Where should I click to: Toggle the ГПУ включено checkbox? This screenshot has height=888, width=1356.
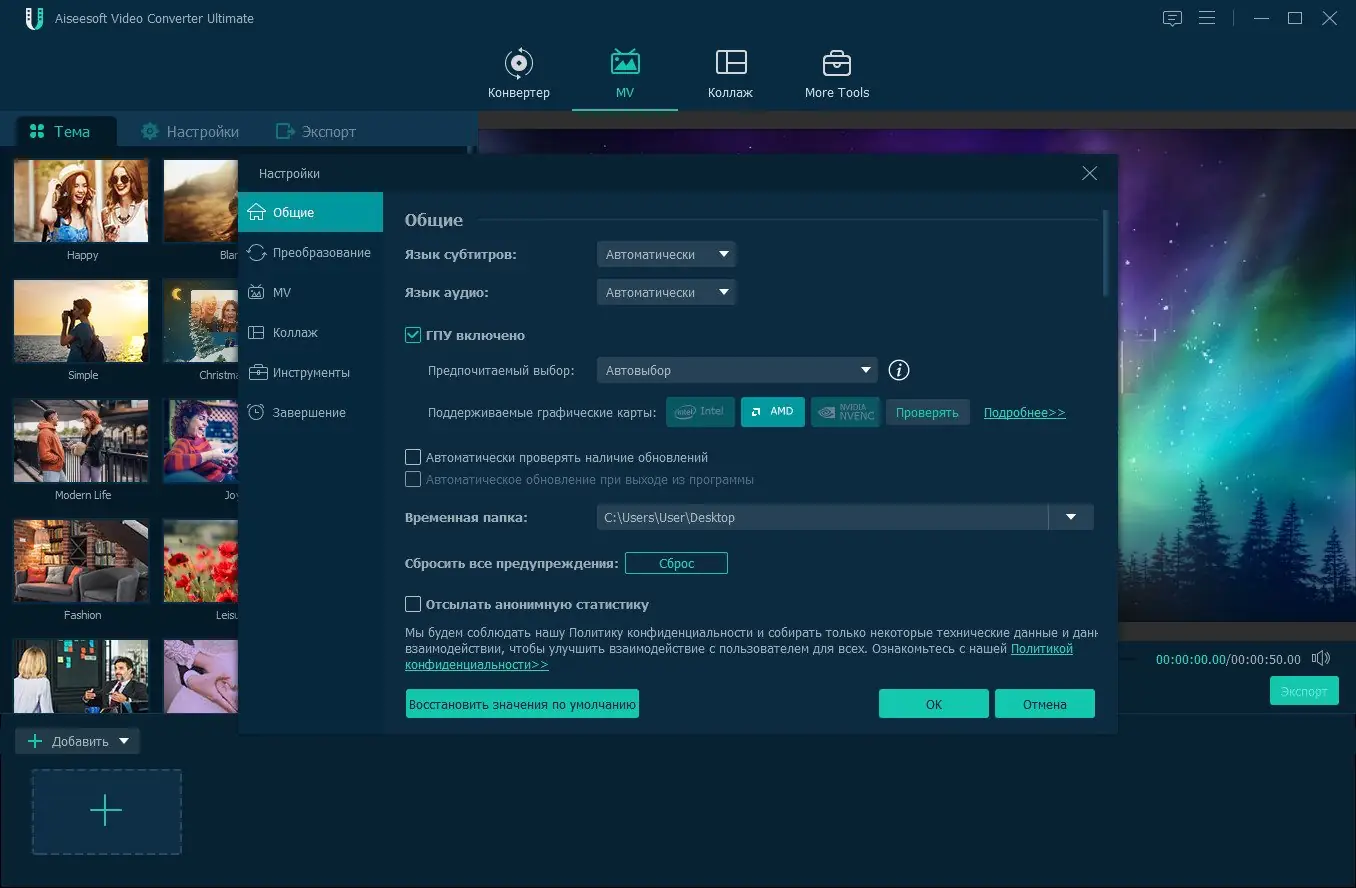[x=412, y=335]
